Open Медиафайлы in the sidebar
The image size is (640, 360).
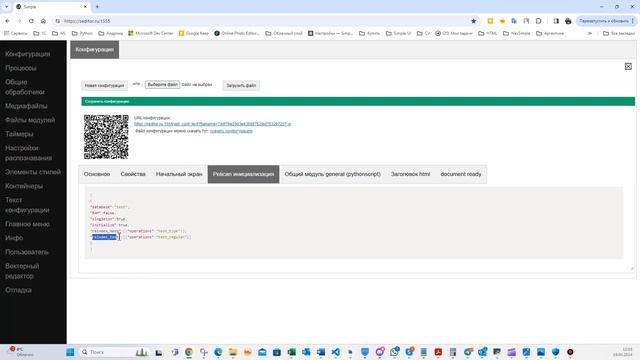point(26,106)
